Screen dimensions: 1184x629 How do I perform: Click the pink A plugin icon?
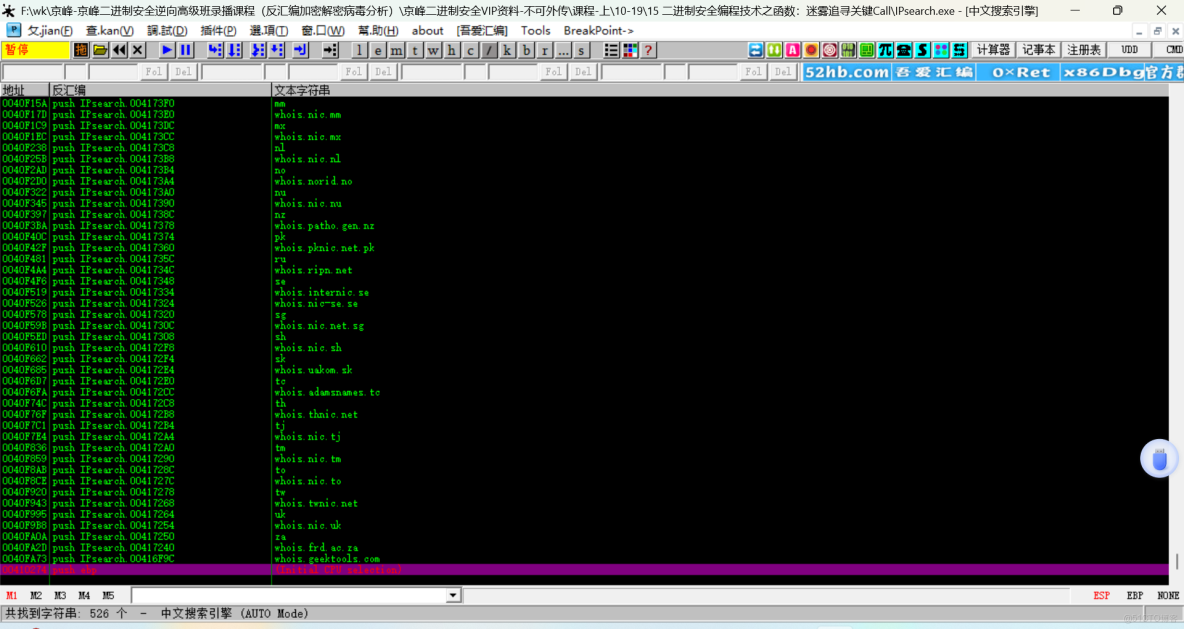(793, 51)
